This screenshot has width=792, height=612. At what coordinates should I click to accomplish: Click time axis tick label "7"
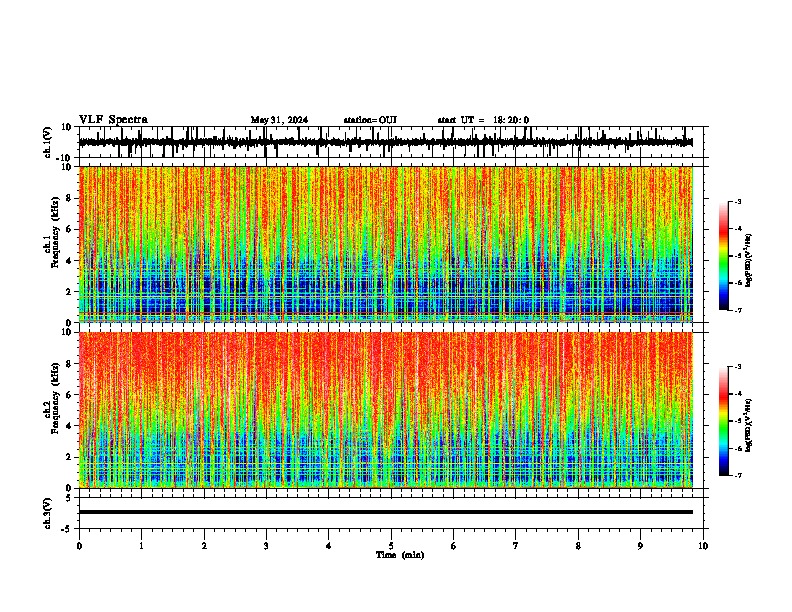(516, 546)
